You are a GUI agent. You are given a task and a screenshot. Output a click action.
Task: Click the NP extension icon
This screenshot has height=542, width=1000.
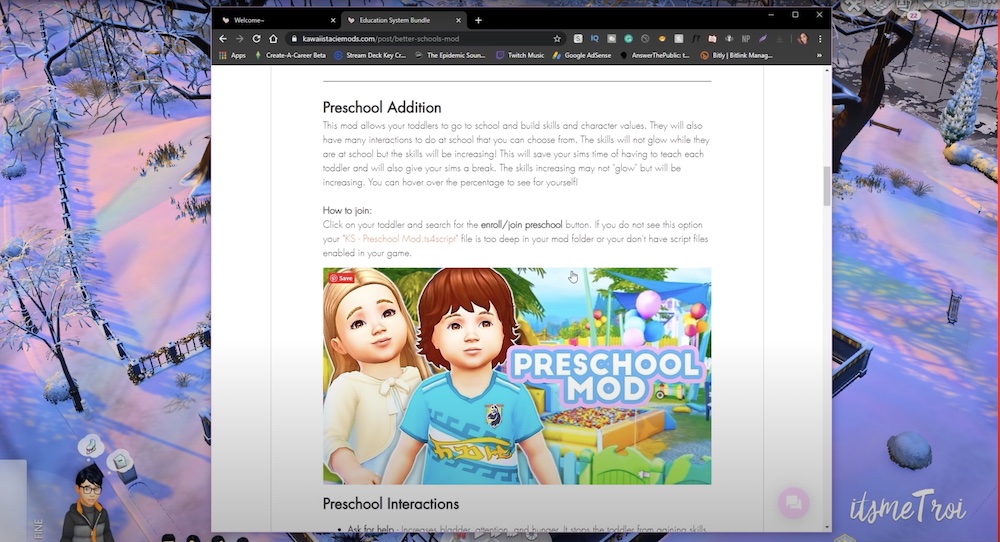coord(746,39)
